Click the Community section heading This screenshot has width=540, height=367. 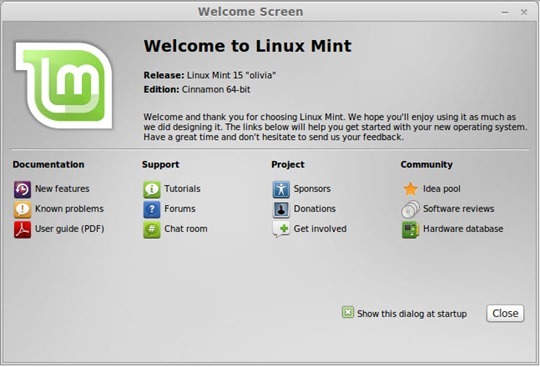click(x=426, y=165)
